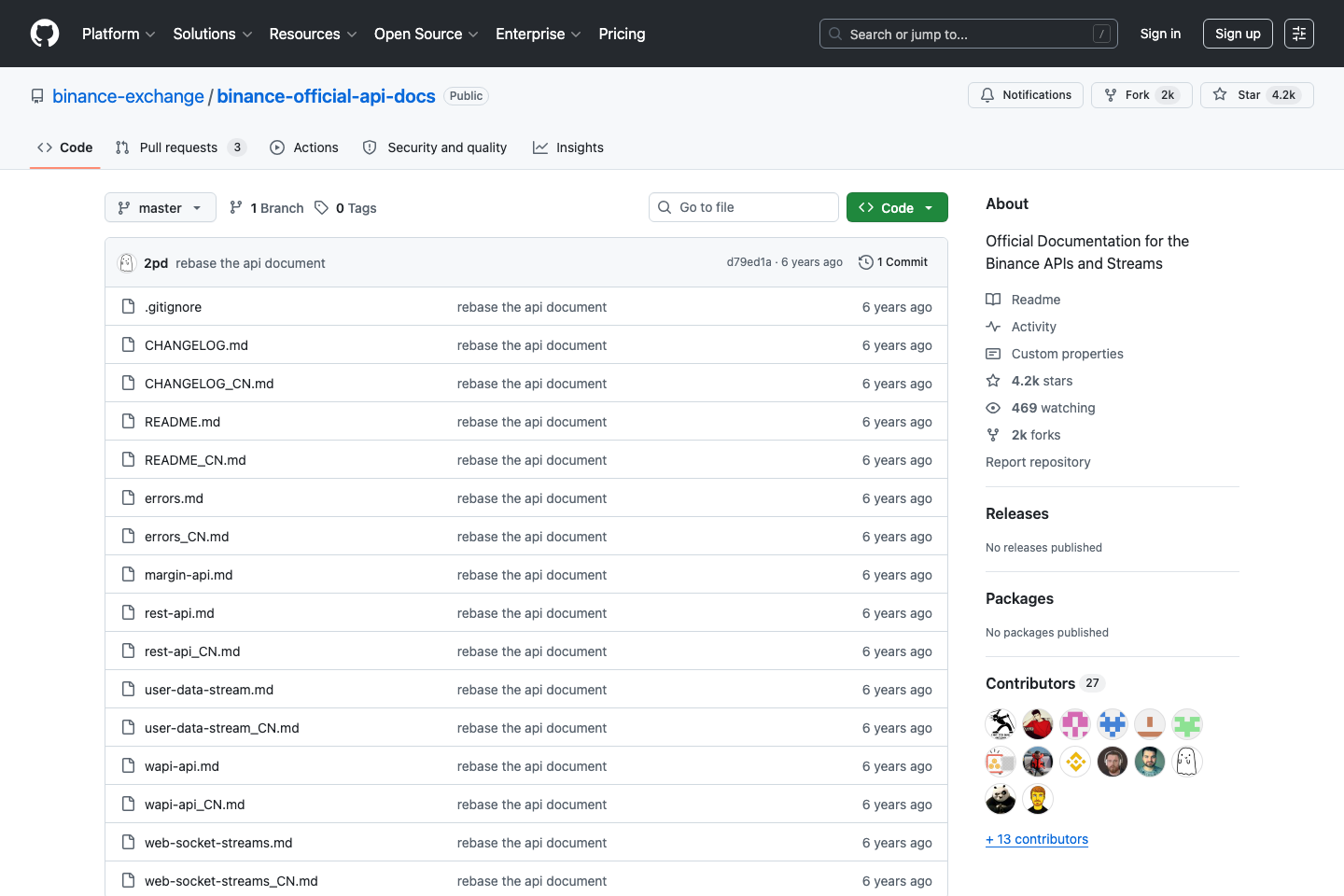Open the + 13 contributors link

tap(1037, 839)
